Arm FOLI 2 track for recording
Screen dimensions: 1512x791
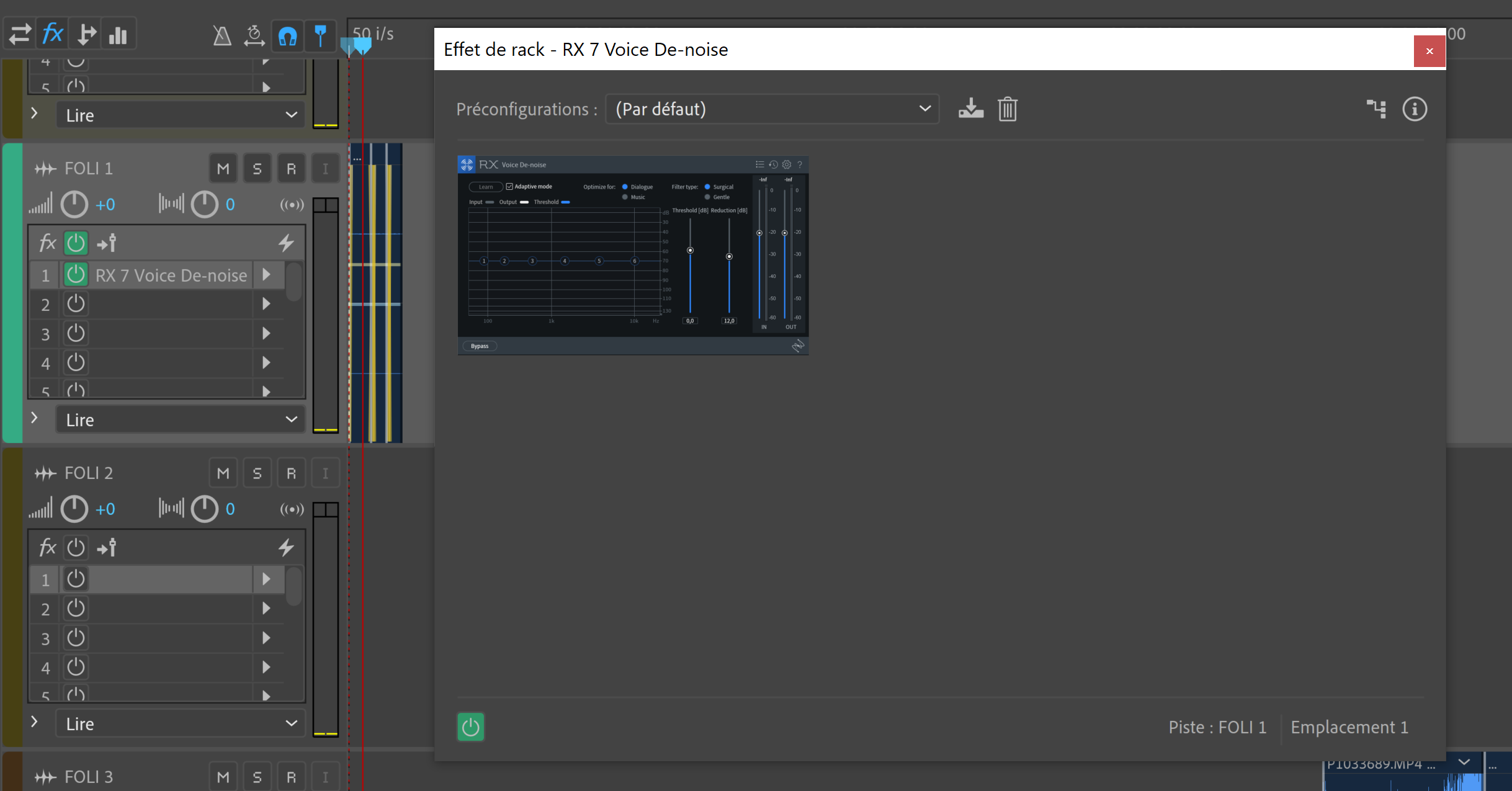[291, 473]
